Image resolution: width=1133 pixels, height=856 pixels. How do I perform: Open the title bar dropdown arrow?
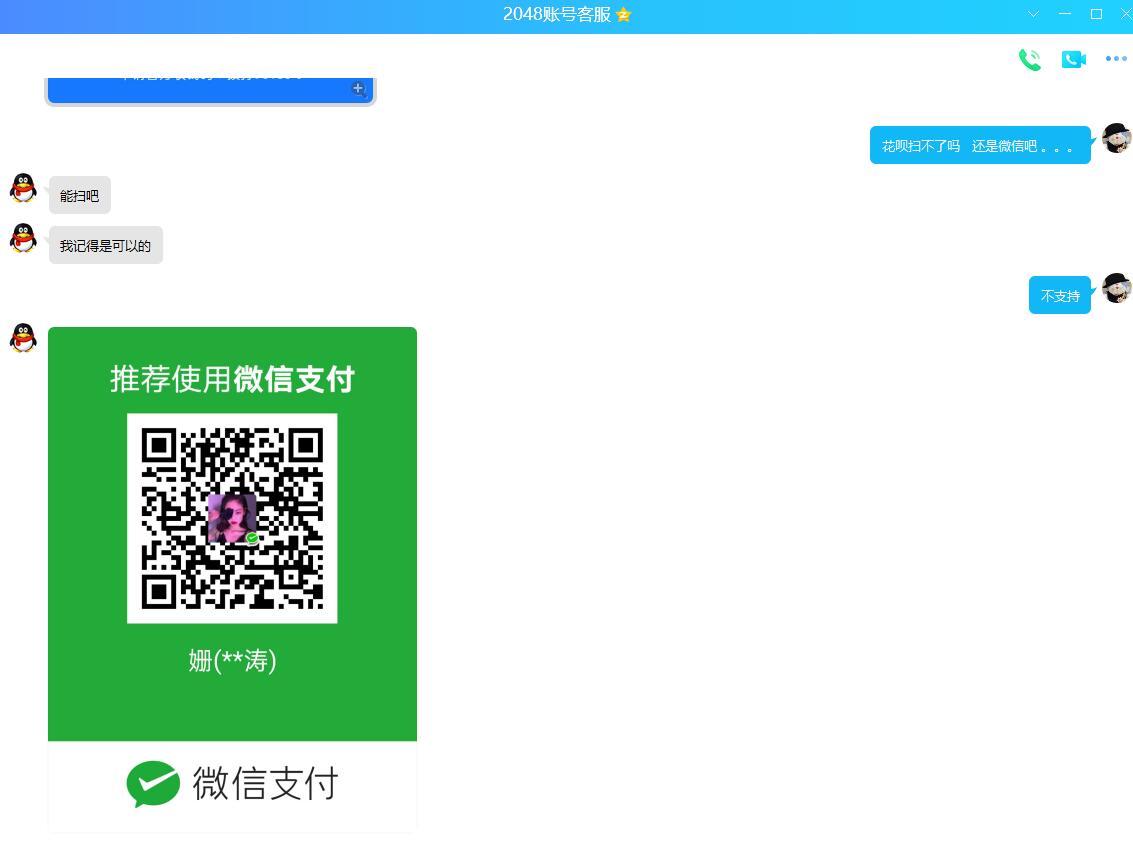coord(1033,14)
